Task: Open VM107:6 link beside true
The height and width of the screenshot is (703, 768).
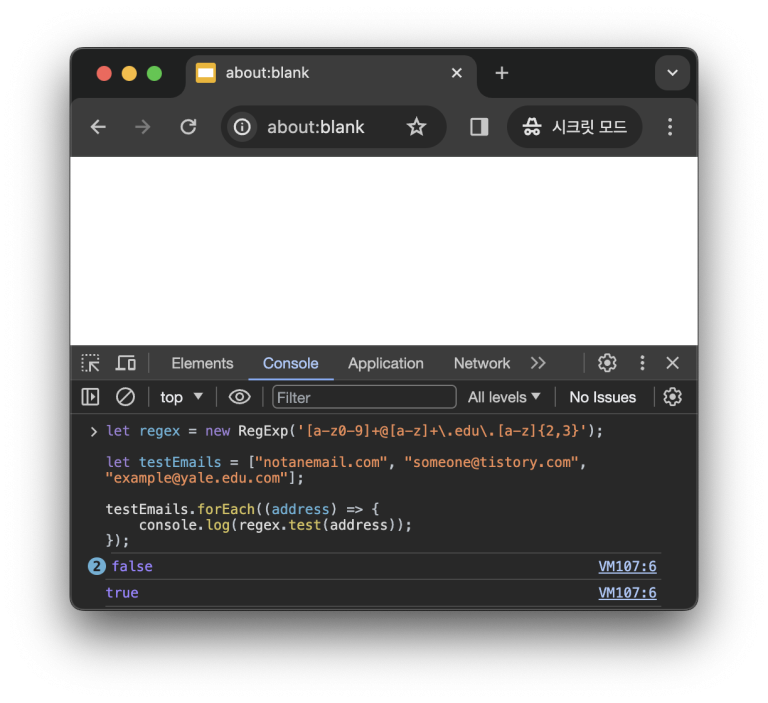Action: click(x=627, y=593)
